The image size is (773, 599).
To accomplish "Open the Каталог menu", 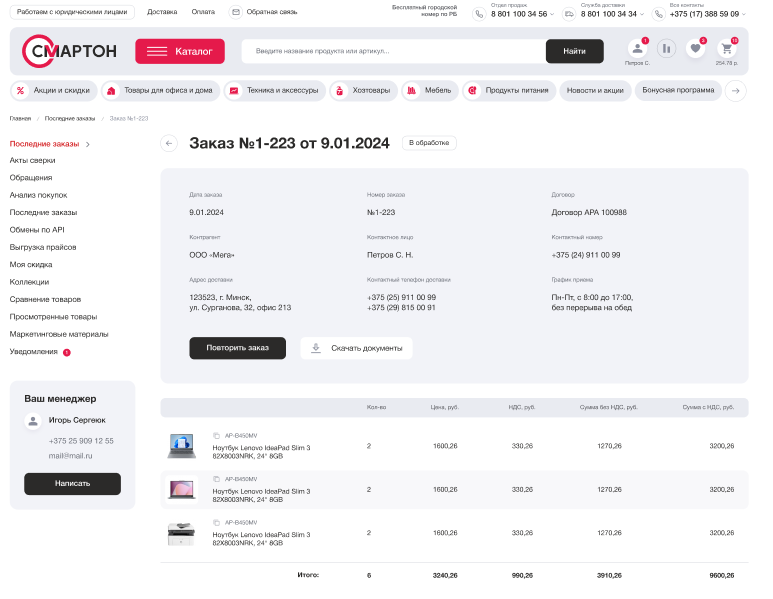I will coord(180,51).
